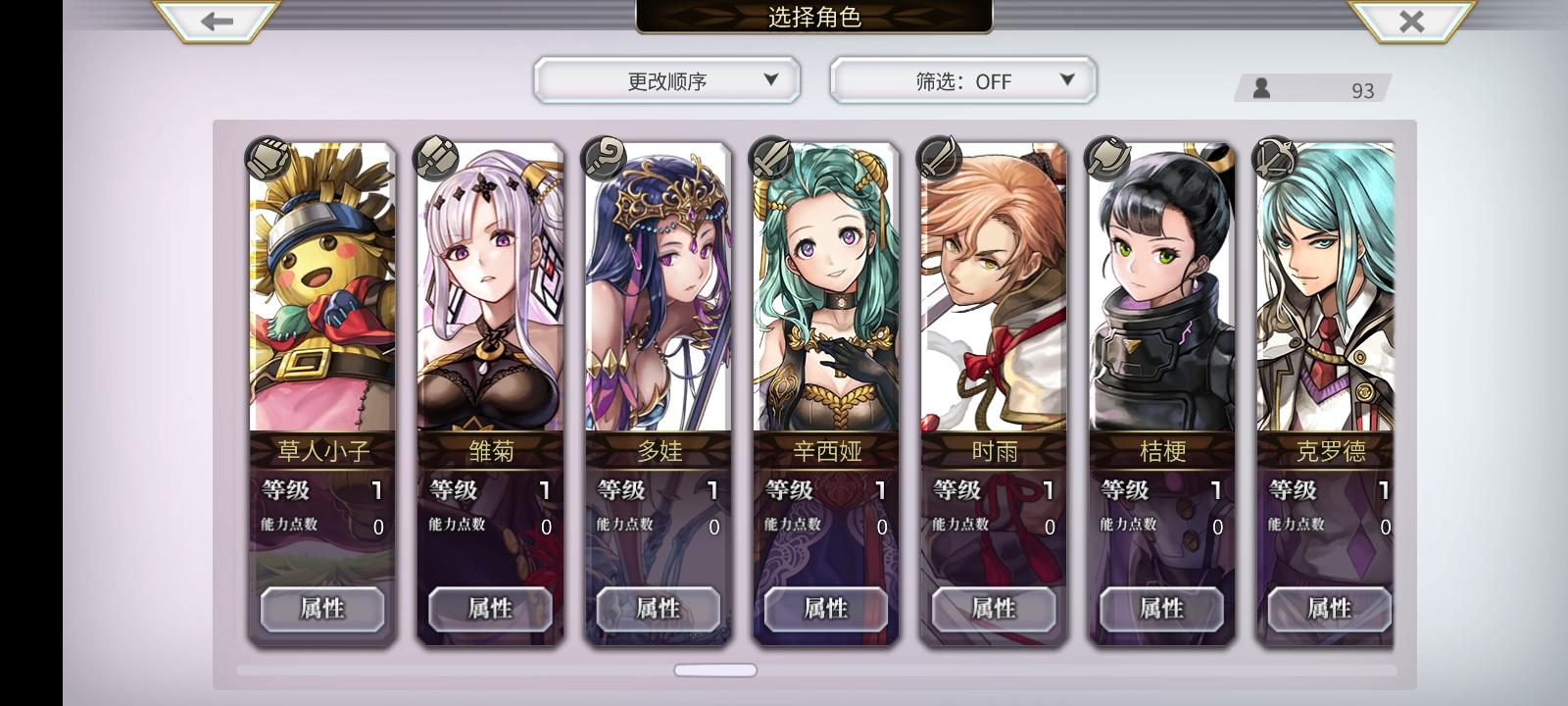Click the sword icon on 辛西娅 card
The height and width of the screenshot is (706, 1568).
(x=771, y=159)
